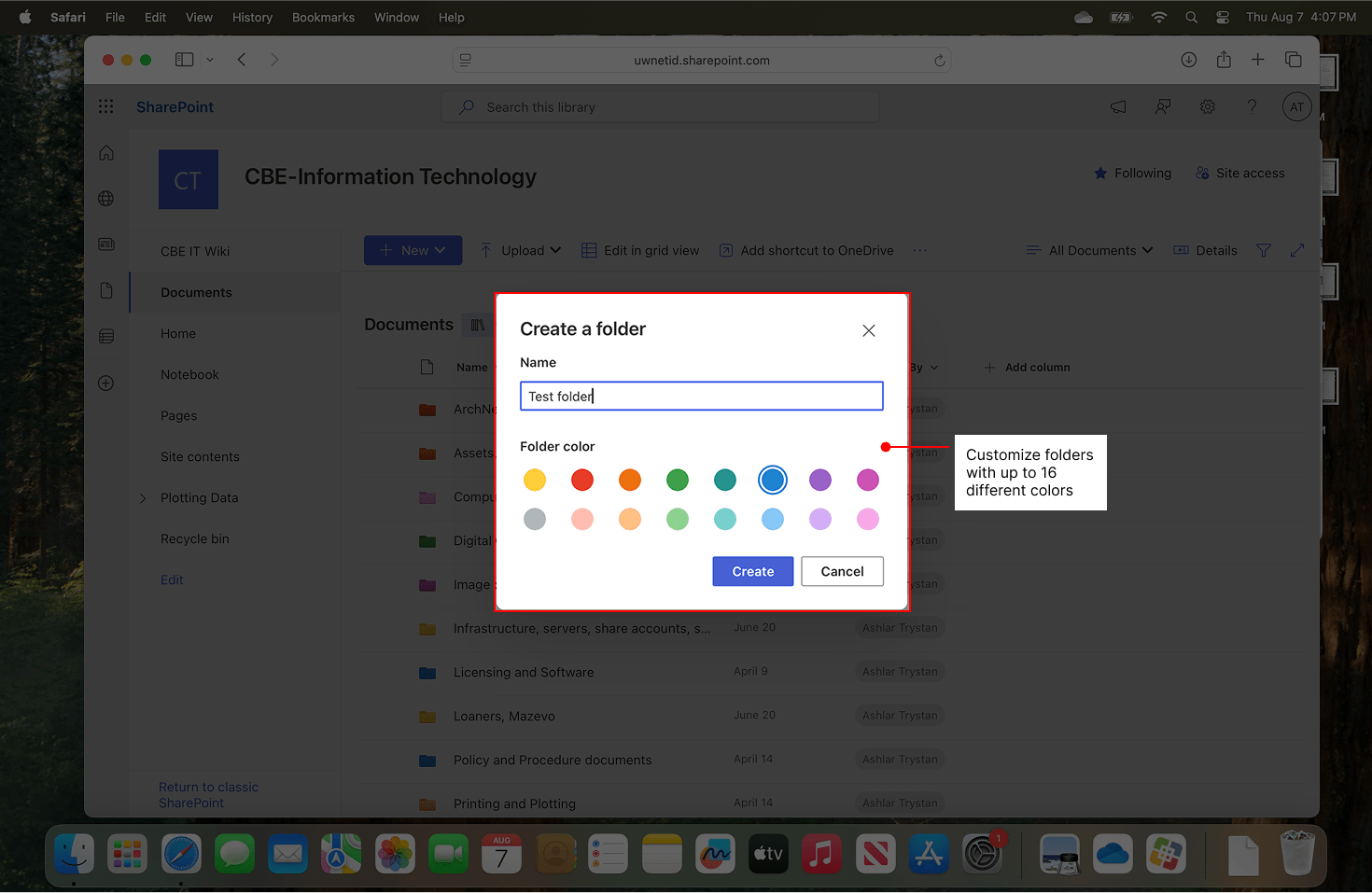Open the Bookmarks menu
This screenshot has height=893, width=1372.
coord(323,17)
